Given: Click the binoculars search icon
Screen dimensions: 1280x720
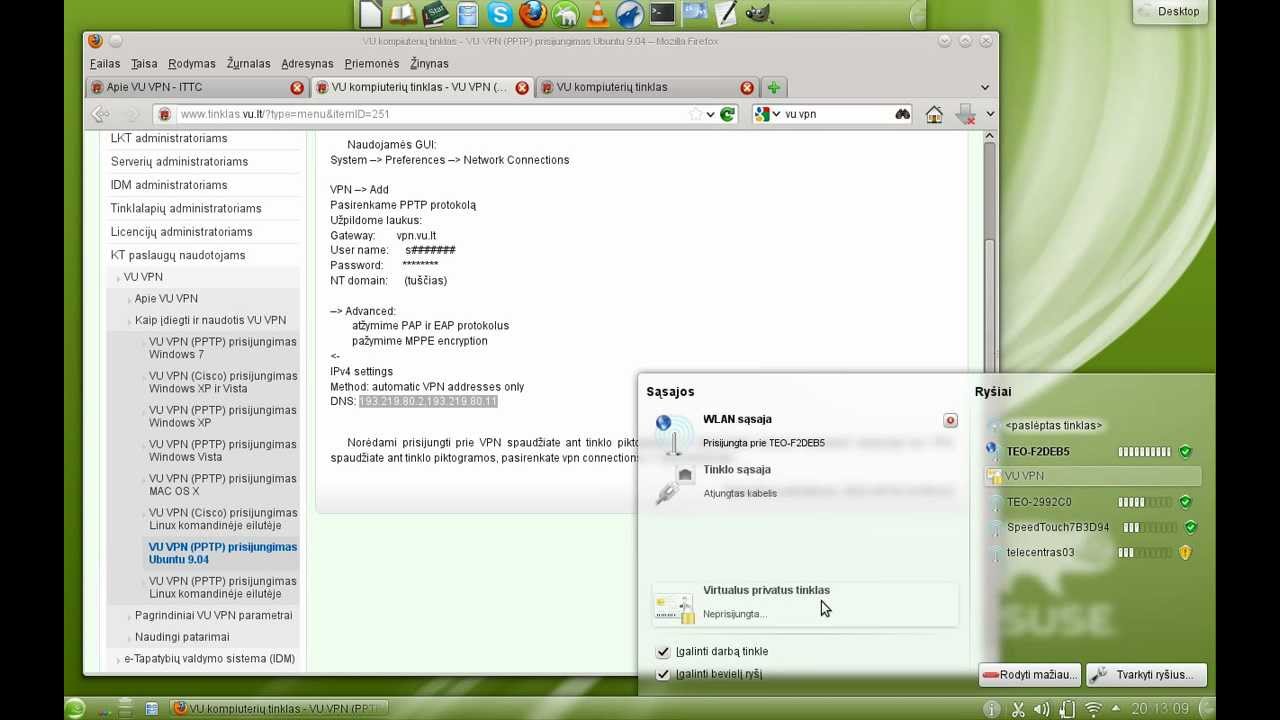Looking at the screenshot, I should [902, 115].
